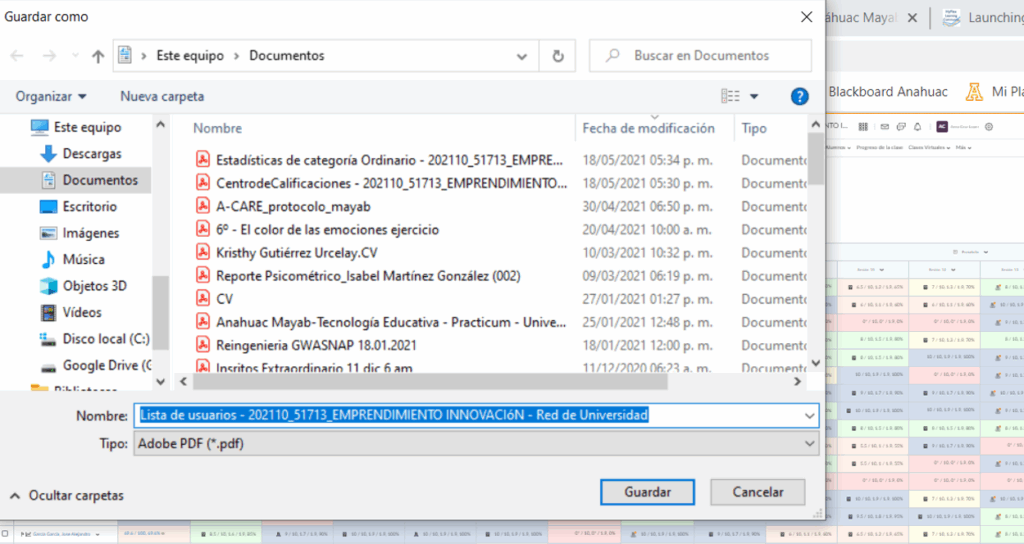
Task: Click the Back navigation arrow
Action: pos(18,56)
